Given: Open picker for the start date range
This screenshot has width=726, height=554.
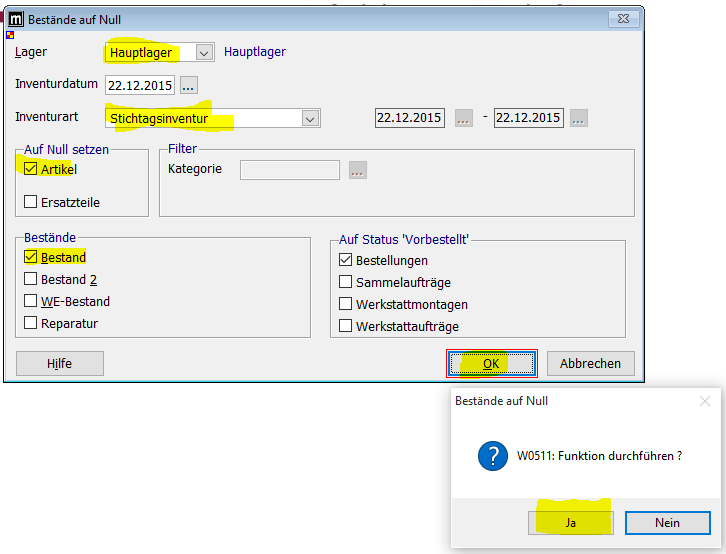Looking at the screenshot, I should (x=463, y=118).
